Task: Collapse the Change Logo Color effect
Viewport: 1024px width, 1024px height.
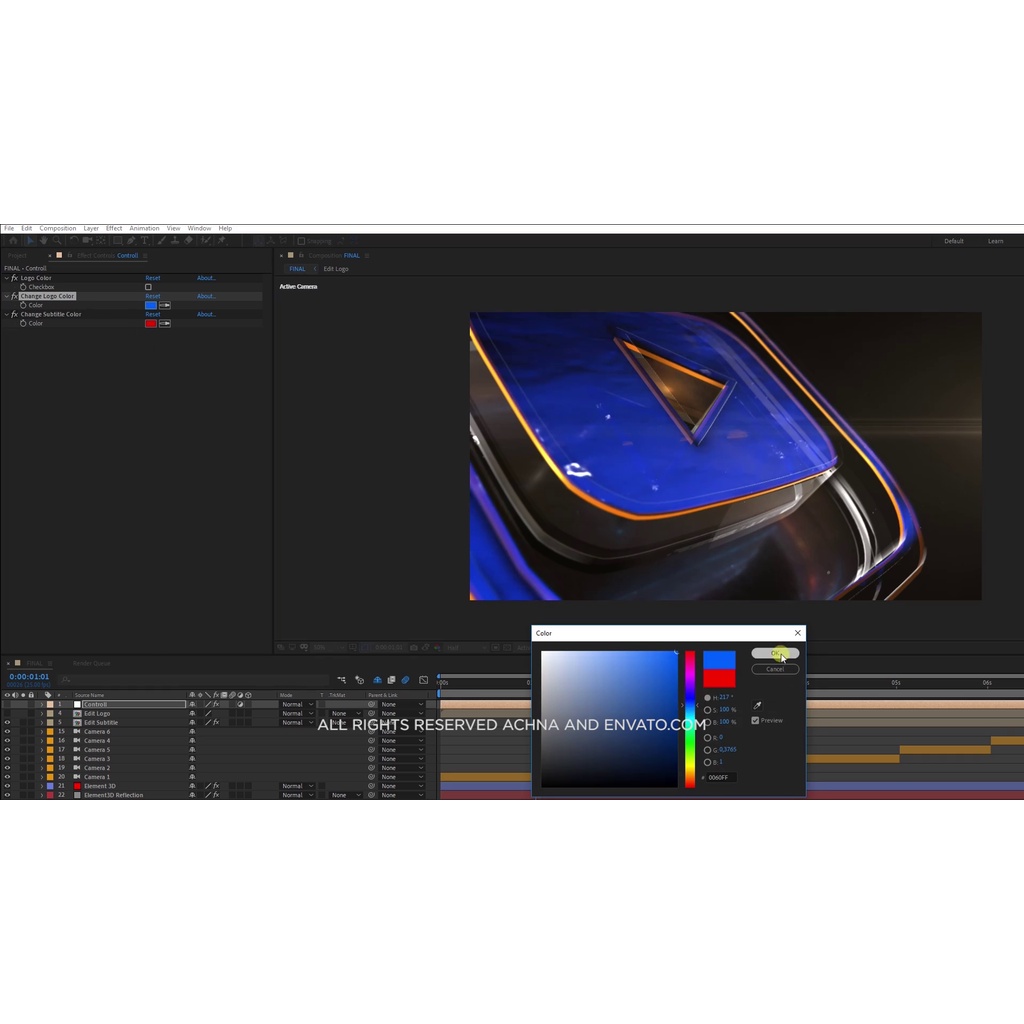Action: point(6,296)
